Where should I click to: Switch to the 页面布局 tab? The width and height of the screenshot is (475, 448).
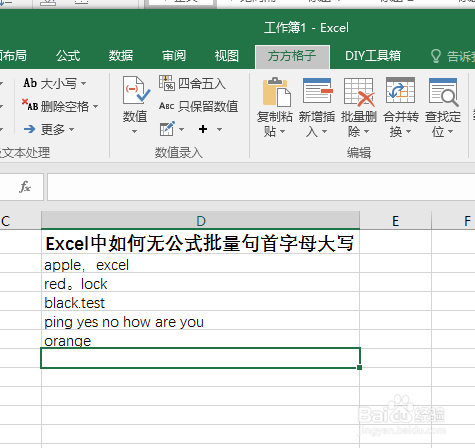point(13,56)
